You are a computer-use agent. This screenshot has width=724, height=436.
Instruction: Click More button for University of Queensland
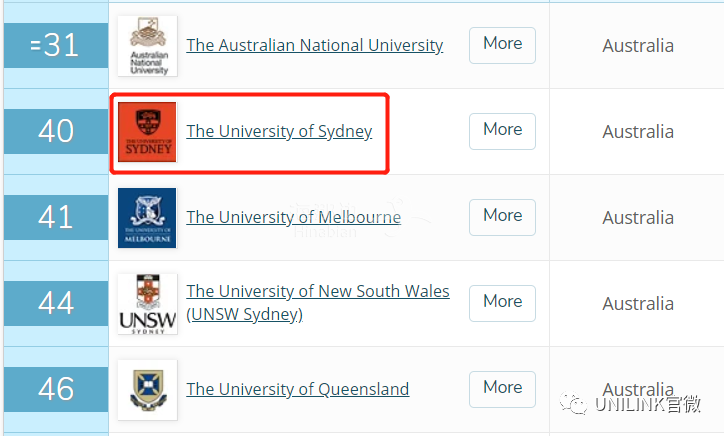coord(502,389)
